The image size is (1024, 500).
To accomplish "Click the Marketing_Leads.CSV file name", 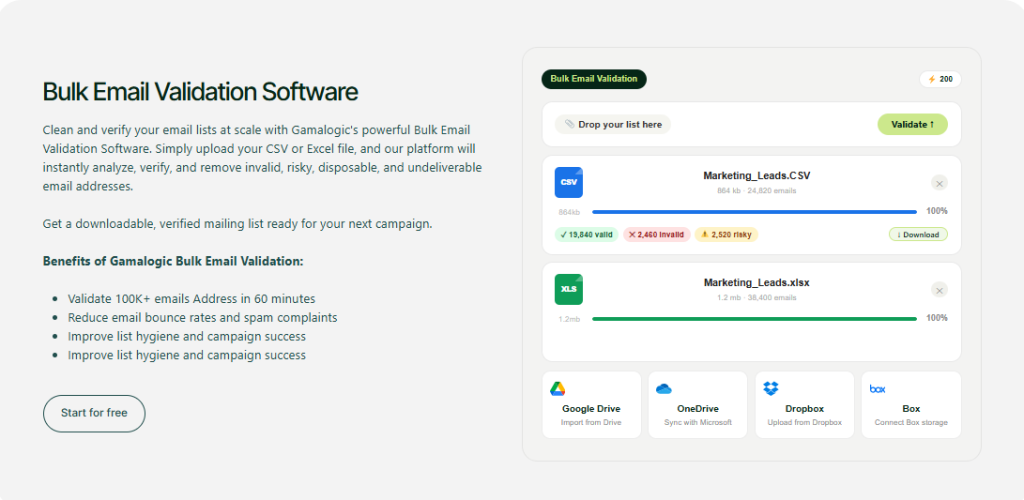I will coord(757,176).
